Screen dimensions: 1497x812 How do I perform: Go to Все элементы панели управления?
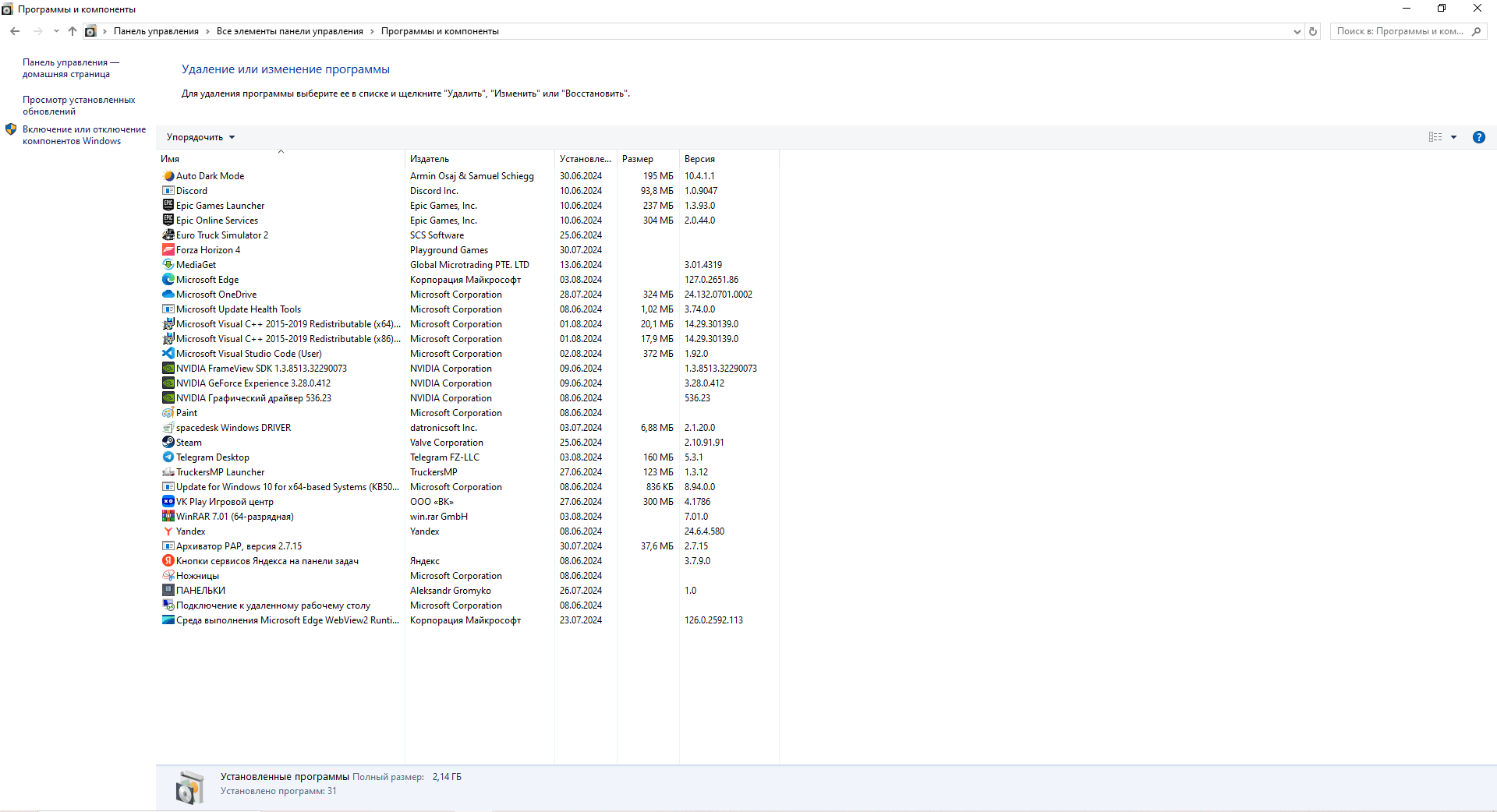[290, 31]
